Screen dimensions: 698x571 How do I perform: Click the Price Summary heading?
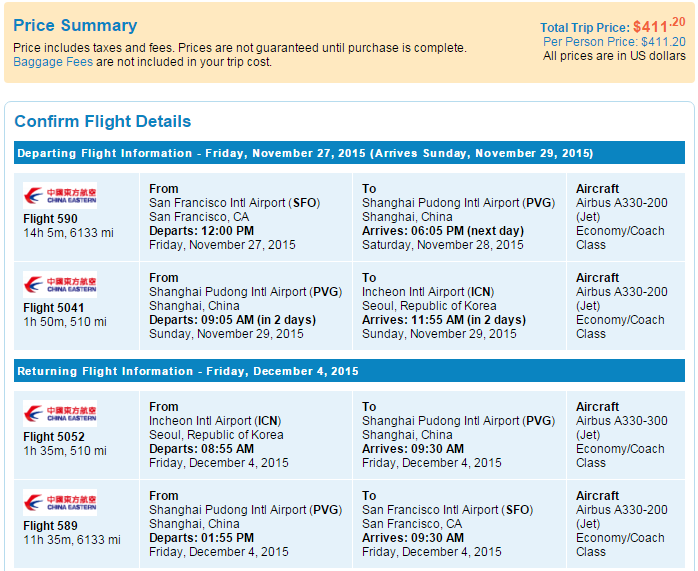click(75, 25)
